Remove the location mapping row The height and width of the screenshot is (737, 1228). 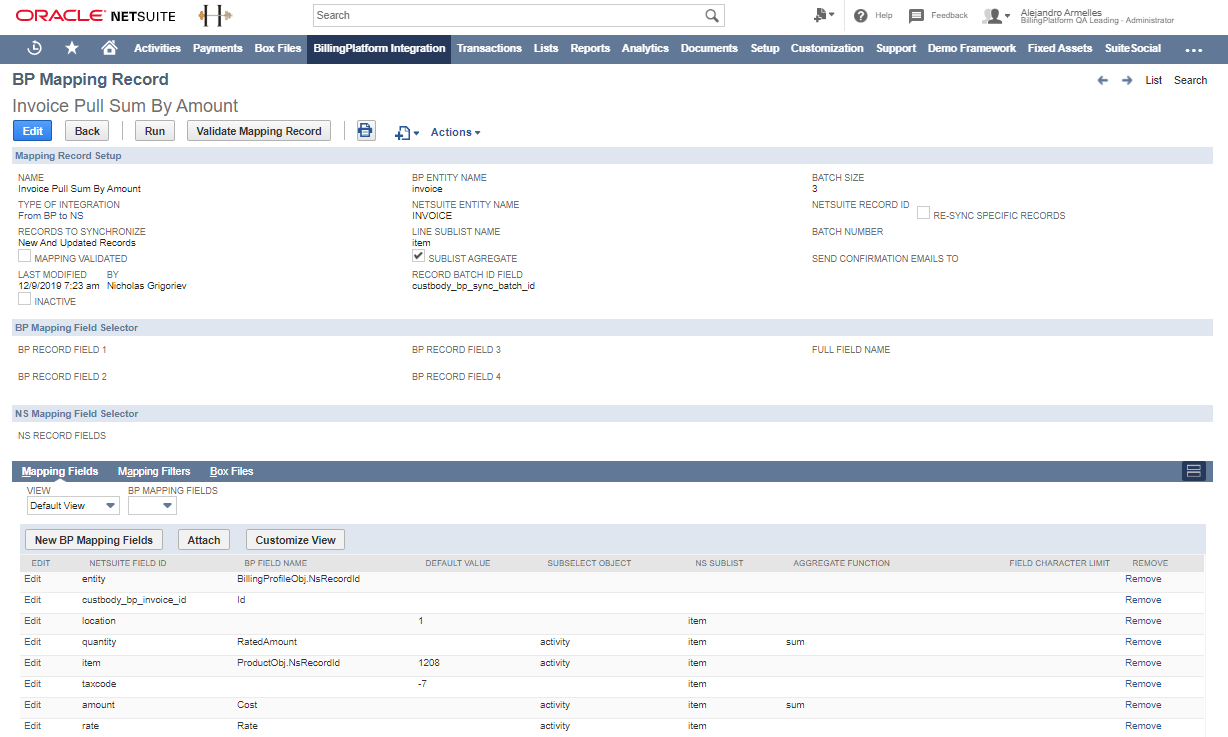coord(1143,621)
